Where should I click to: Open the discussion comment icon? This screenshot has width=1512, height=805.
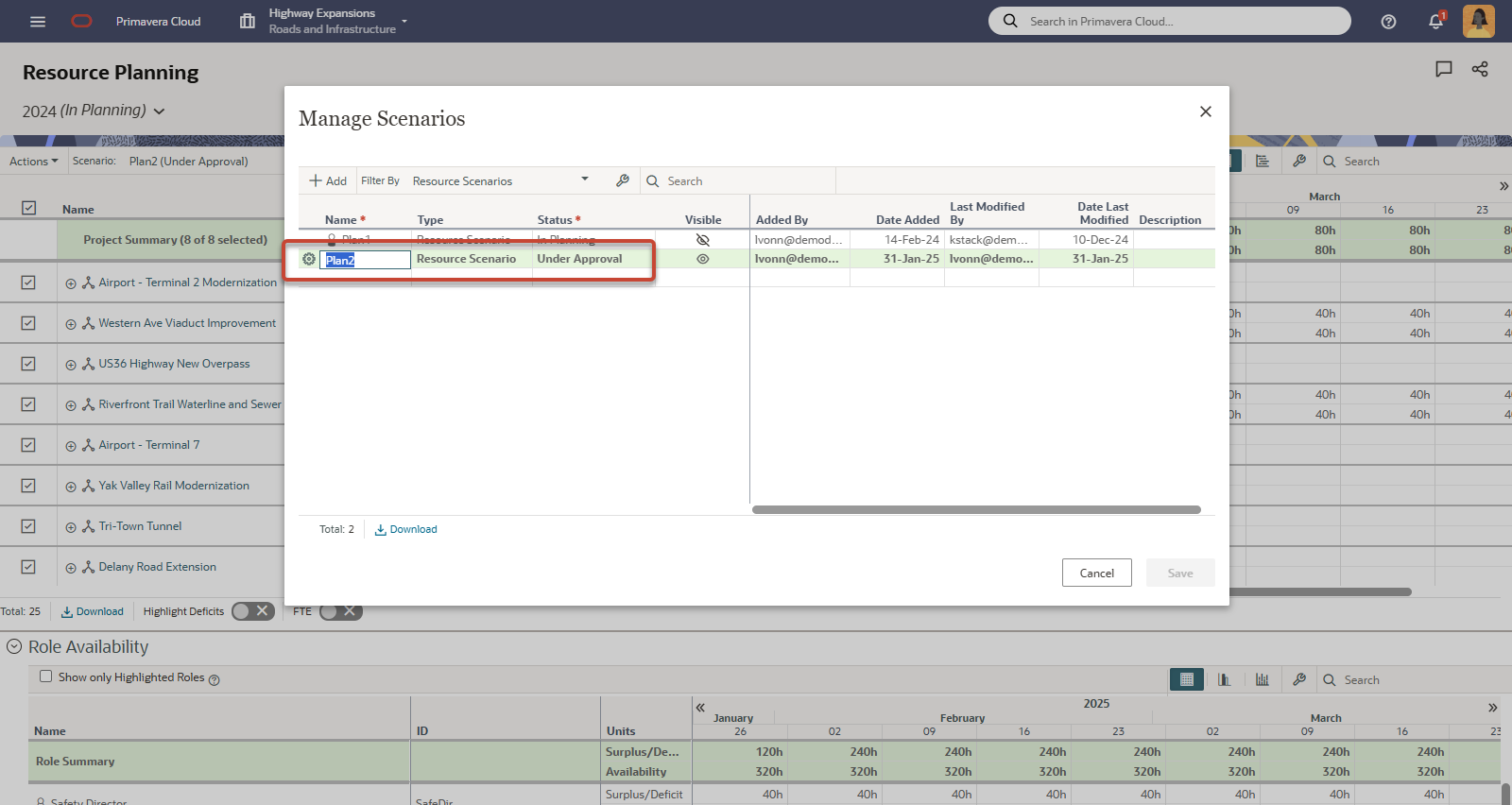[x=1444, y=69]
